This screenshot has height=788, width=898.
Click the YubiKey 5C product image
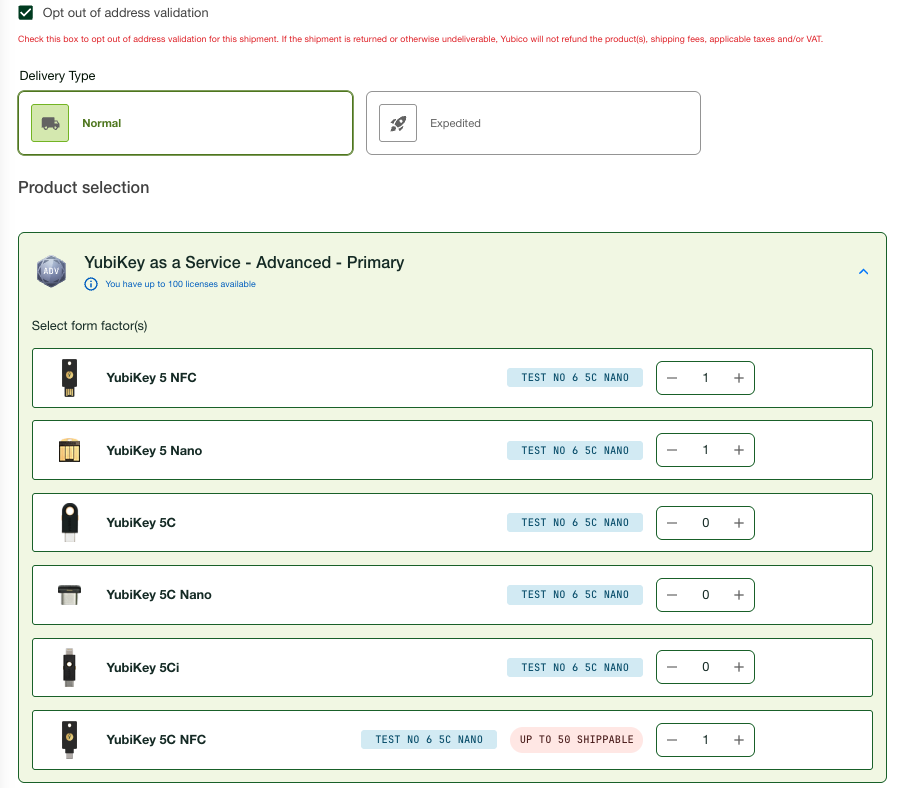coord(69,523)
